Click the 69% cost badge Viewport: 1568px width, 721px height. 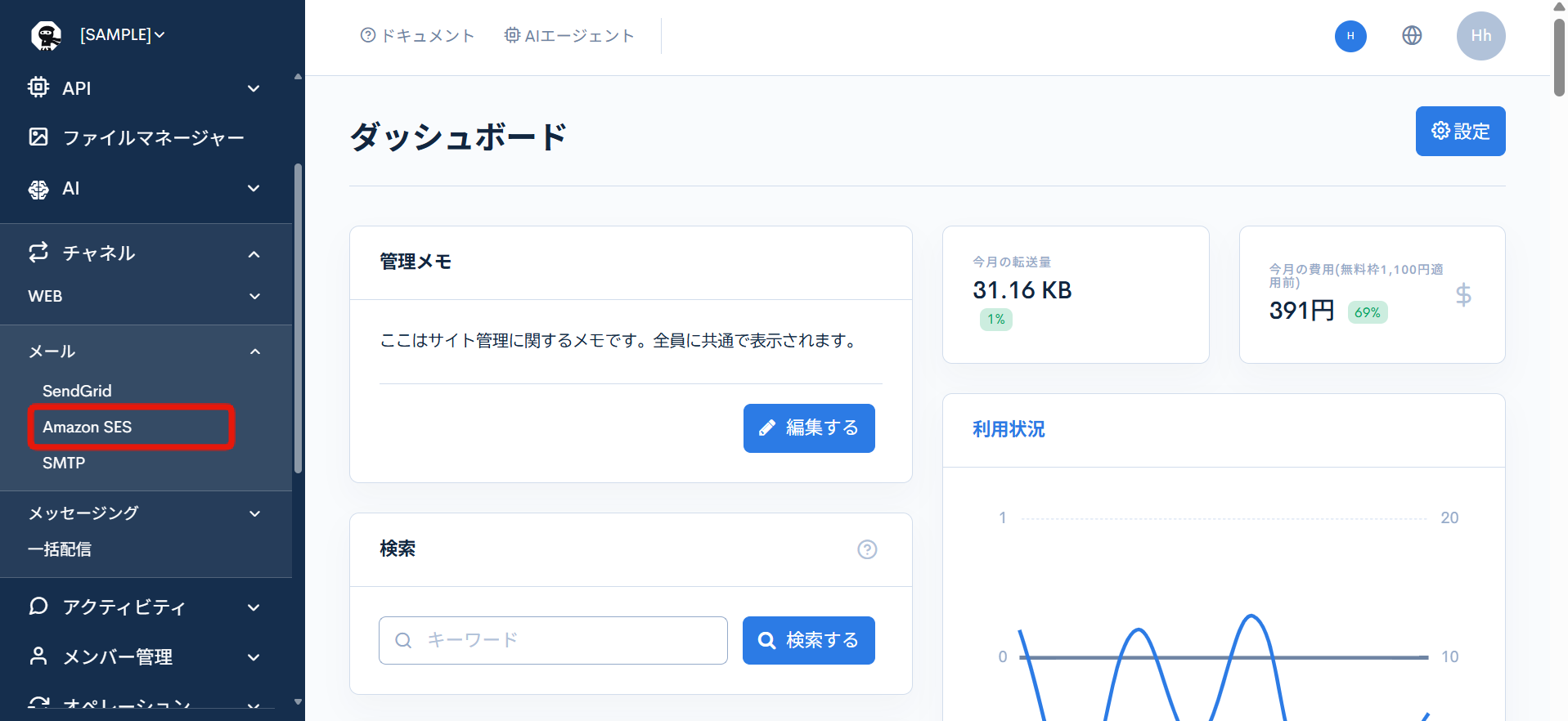point(1368,312)
